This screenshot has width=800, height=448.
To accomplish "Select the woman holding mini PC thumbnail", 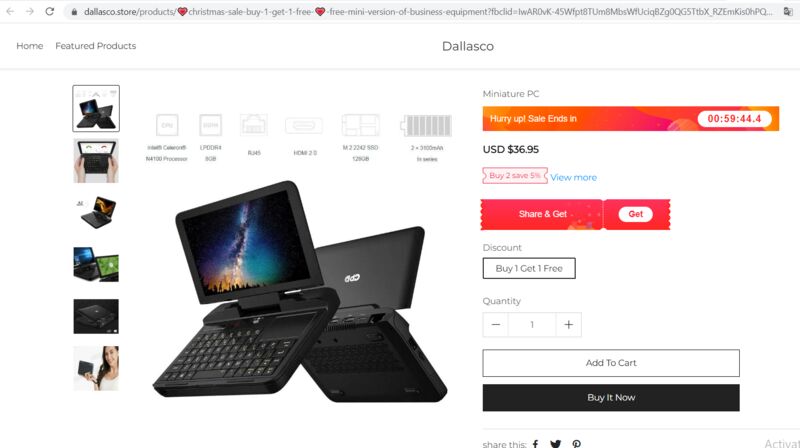I will point(96,368).
